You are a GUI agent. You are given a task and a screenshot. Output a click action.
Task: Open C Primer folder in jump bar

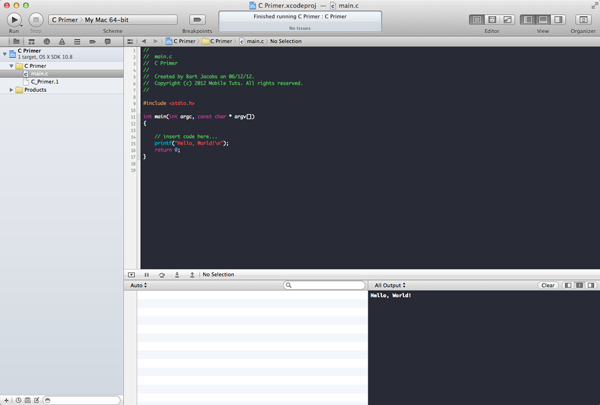click(x=217, y=41)
